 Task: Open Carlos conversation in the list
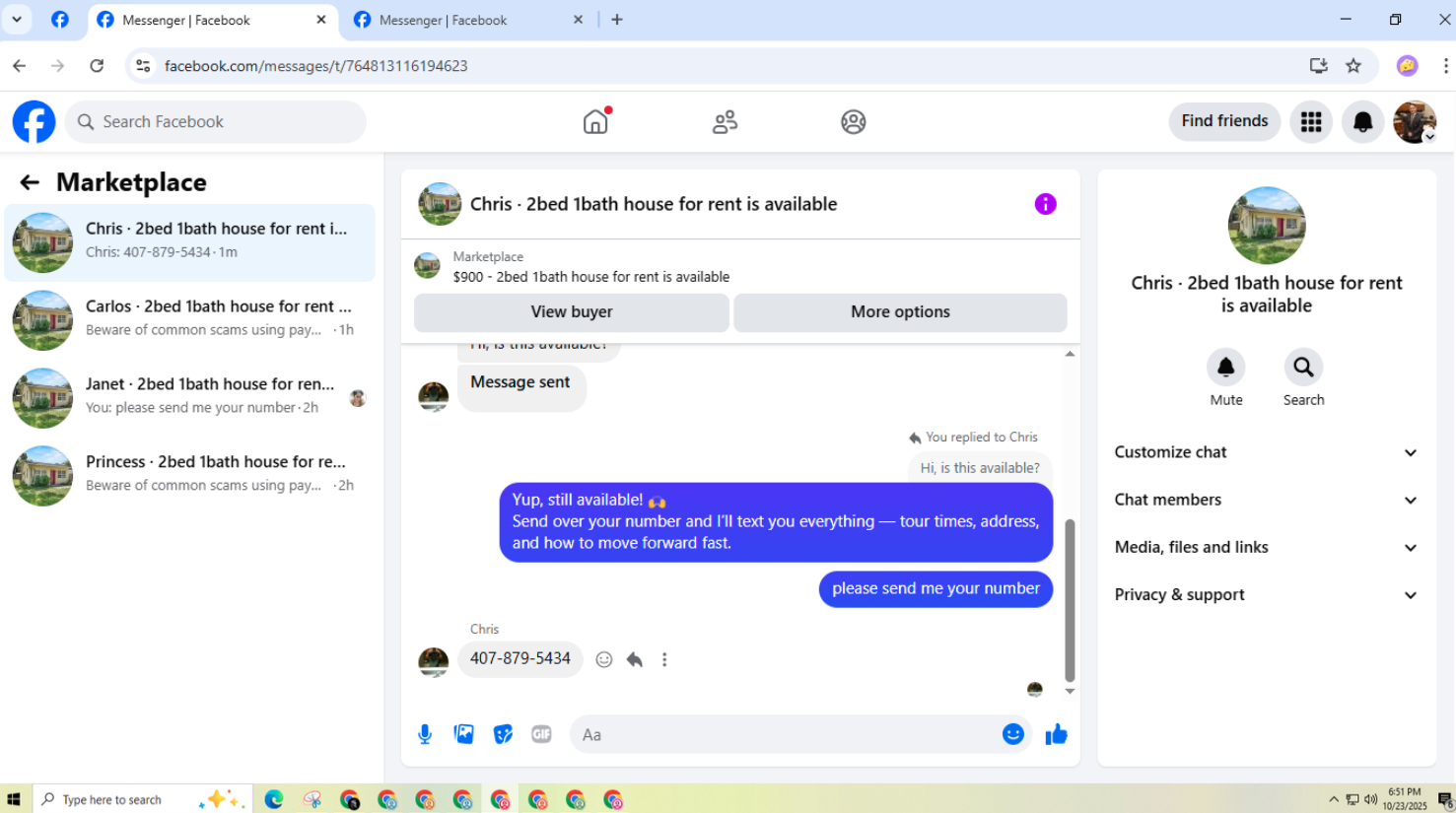point(190,320)
